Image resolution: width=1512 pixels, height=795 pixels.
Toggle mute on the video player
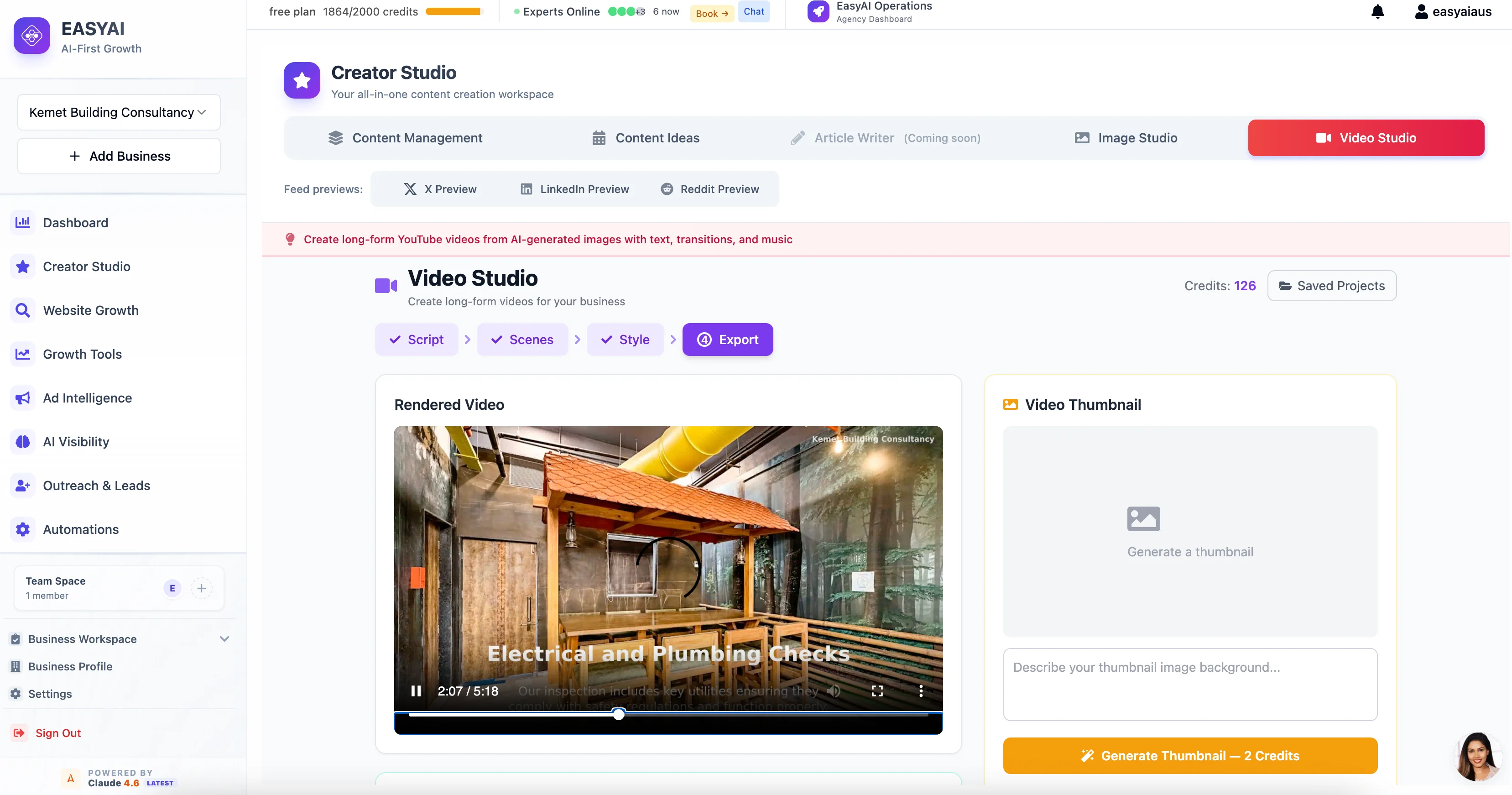833,690
